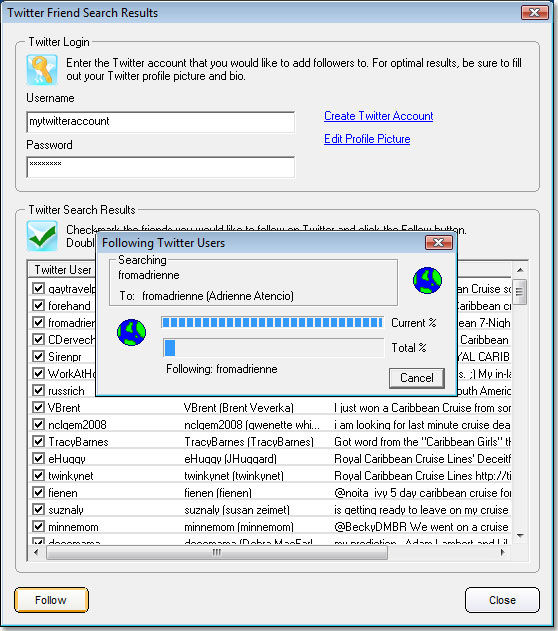558x631 pixels.
Task: Click the globe icon beside Searching box
Action: pyautogui.click(x=427, y=280)
